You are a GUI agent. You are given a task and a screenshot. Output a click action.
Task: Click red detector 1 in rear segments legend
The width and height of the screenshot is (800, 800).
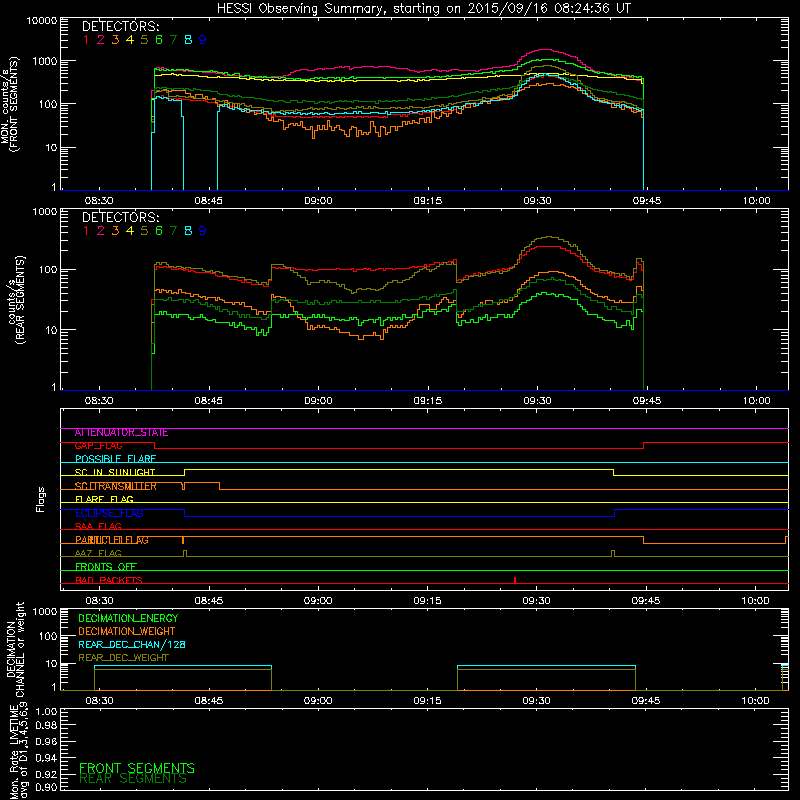pyautogui.click(x=86, y=231)
